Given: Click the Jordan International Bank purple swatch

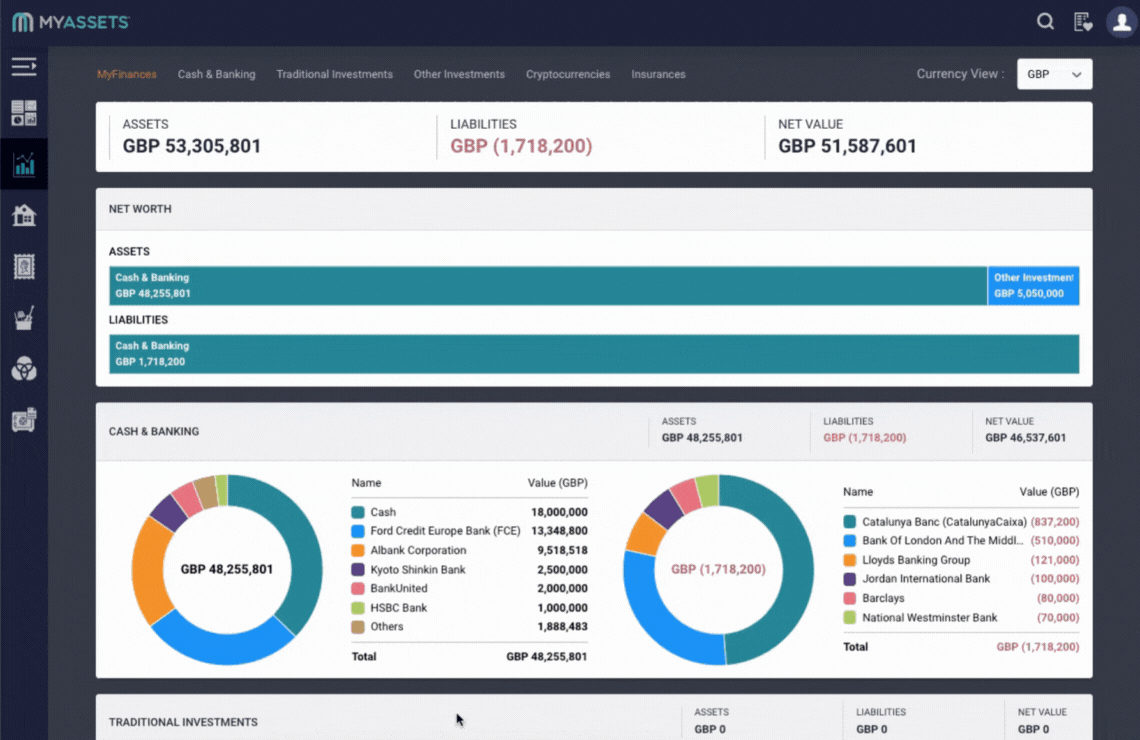Looking at the screenshot, I should [x=849, y=579].
